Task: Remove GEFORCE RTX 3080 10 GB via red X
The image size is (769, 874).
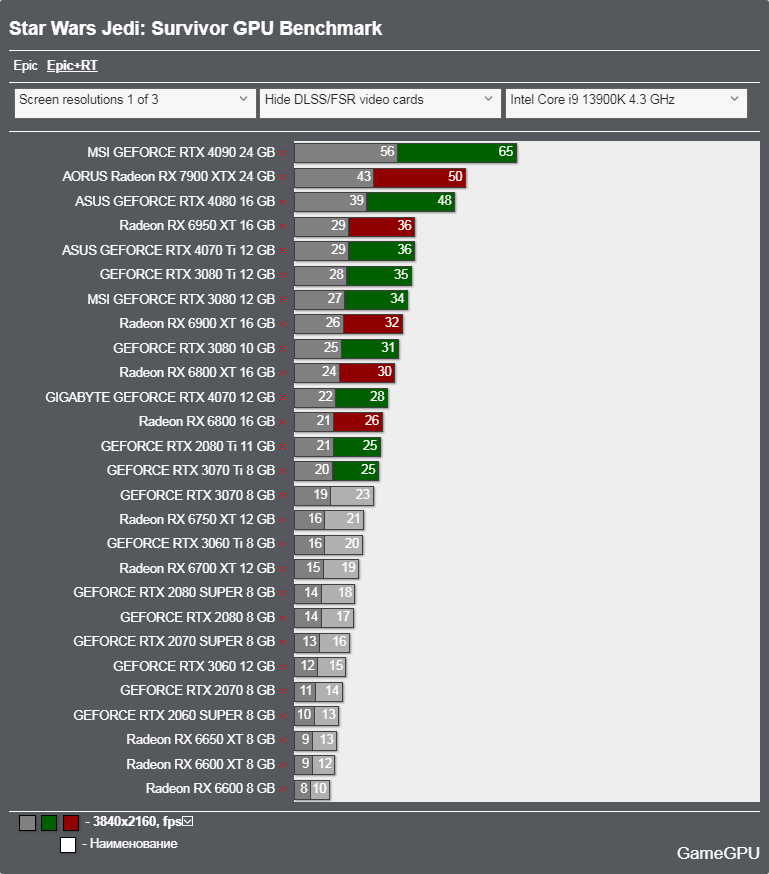Action: pyautogui.click(x=283, y=349)
